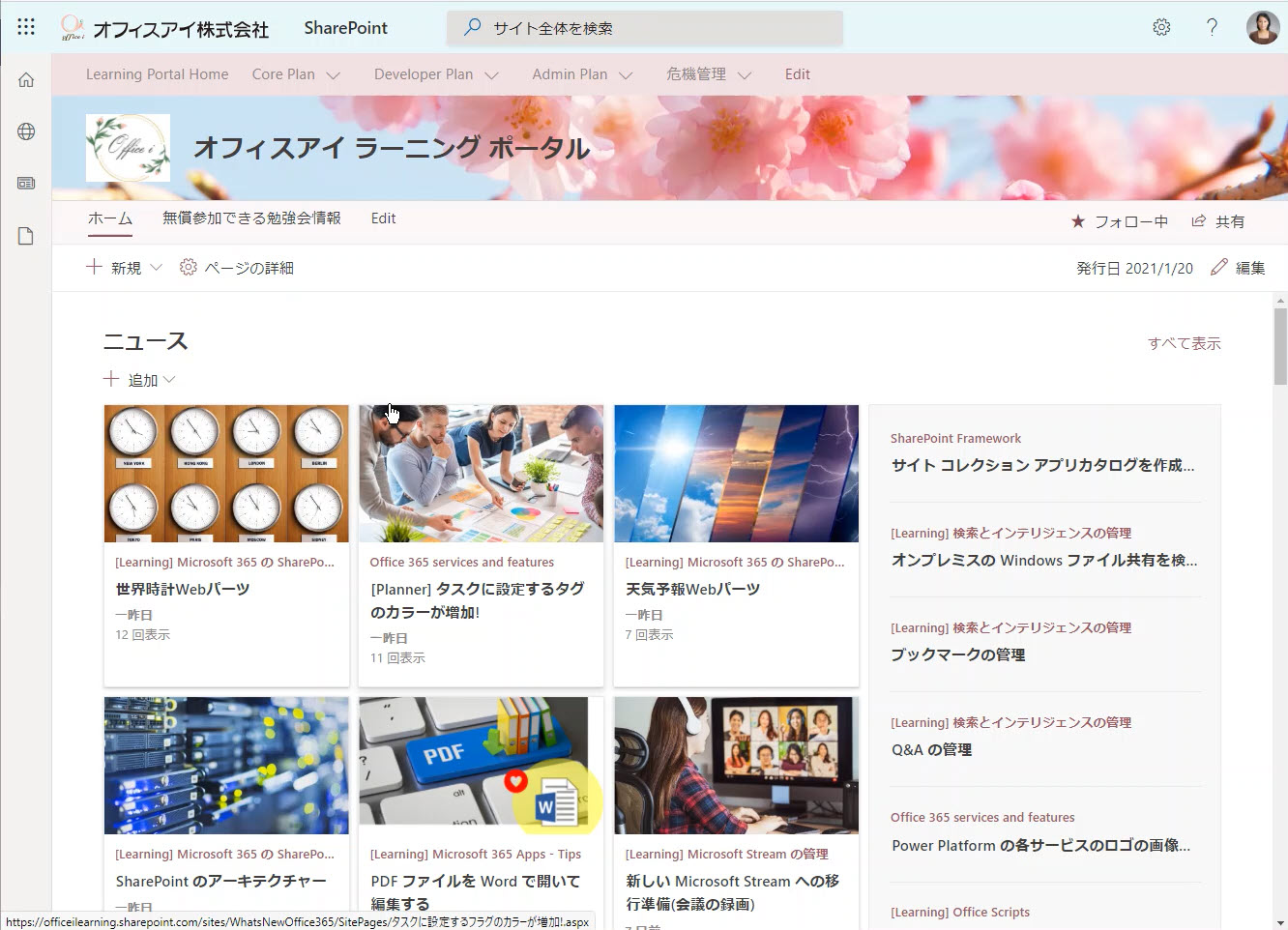Open the user profile avatar

[1263, 27]
